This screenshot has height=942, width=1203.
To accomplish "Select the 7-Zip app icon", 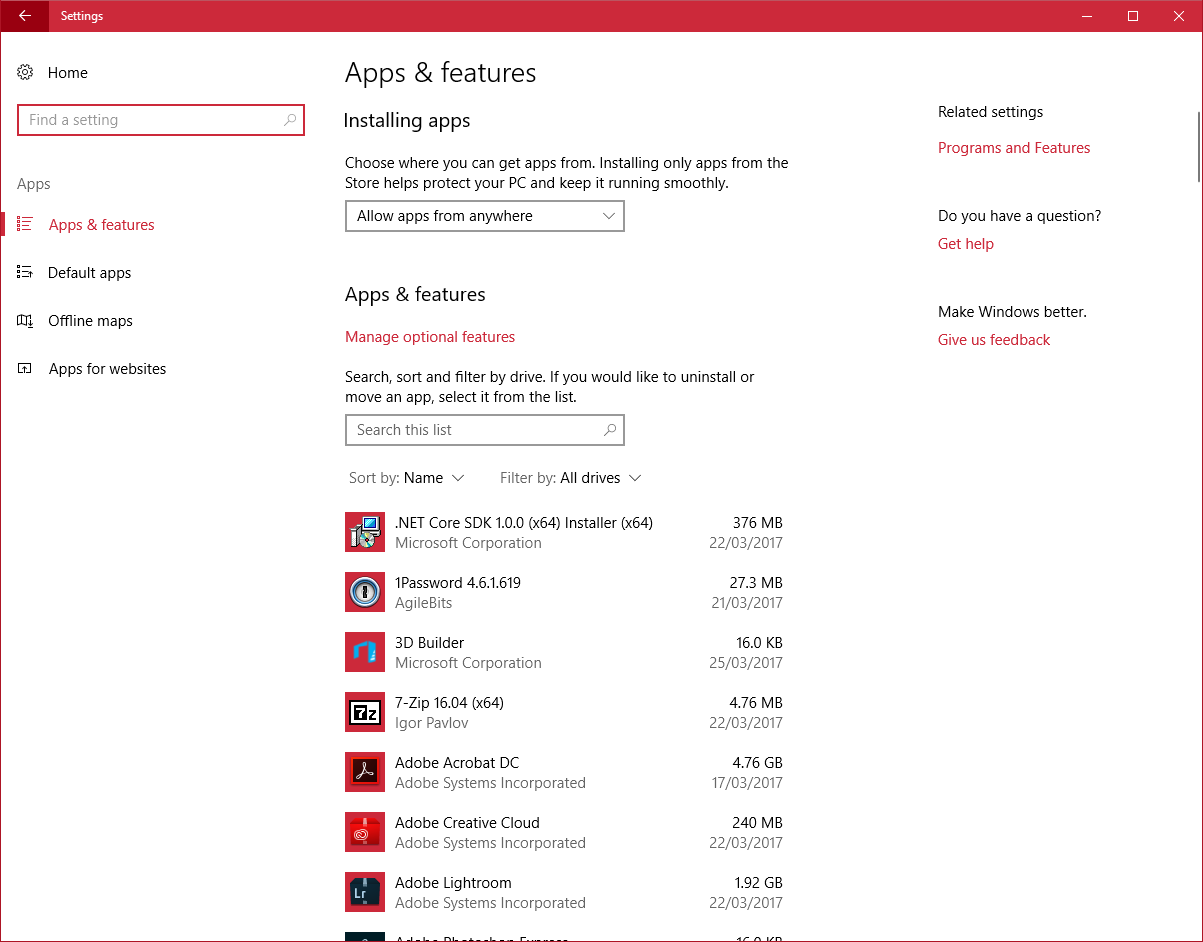I will click(365, 712).
